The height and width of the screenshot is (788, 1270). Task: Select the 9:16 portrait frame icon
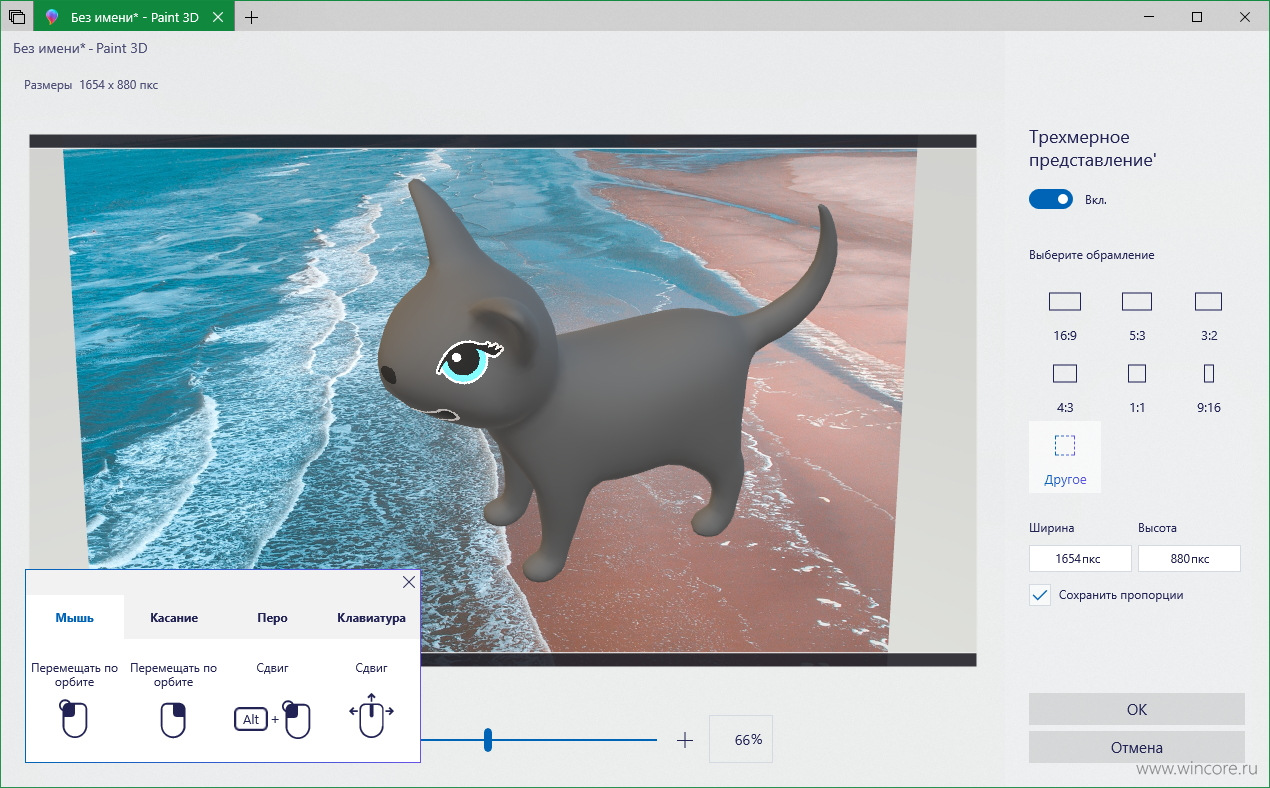pos(1209,373)
